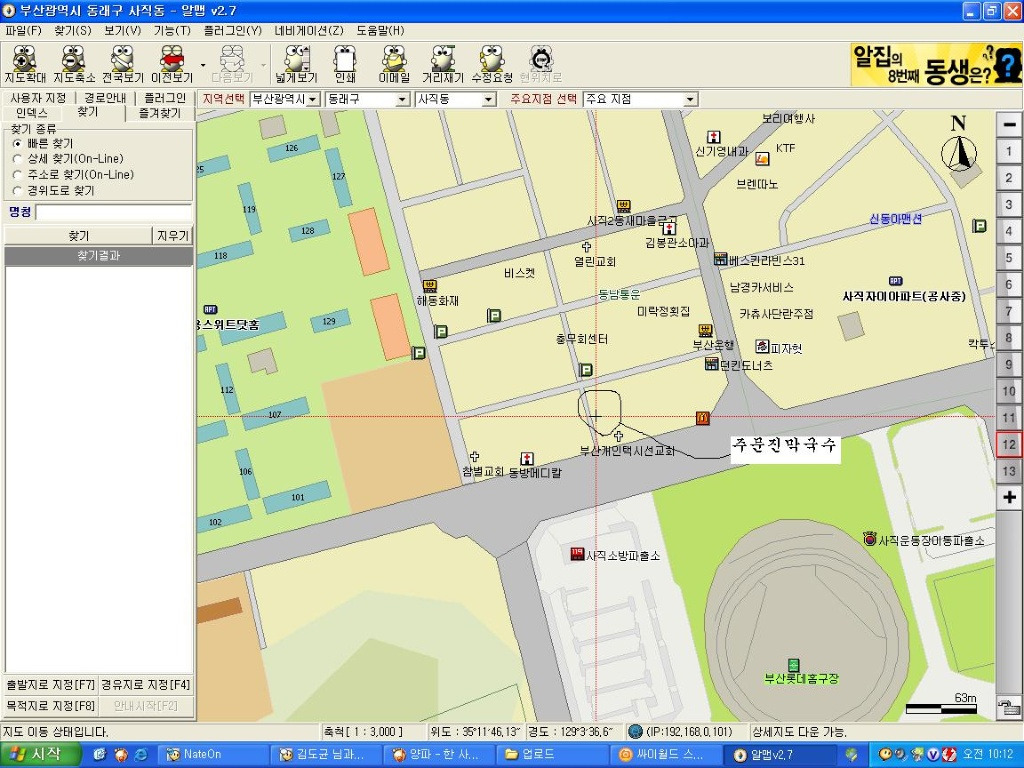Click the 동방메디칼 hospital icon on map

[527, 458]
